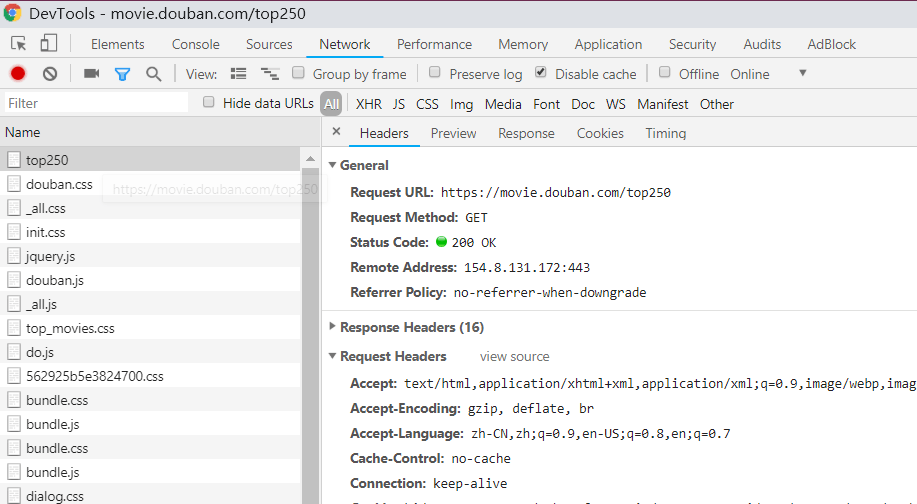Select the Response detail tab
The width and height of the screenshot is (917, 504).
coord(526,133)
